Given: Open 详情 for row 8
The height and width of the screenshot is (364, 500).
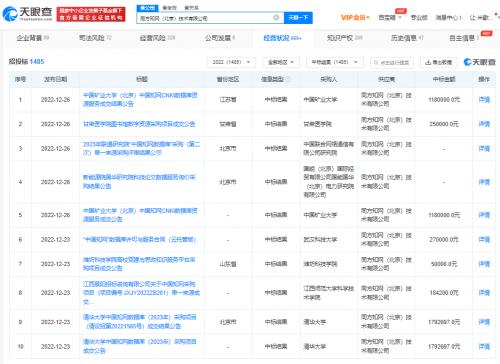Looking at the screenshot, I should (x=484, y=293).
